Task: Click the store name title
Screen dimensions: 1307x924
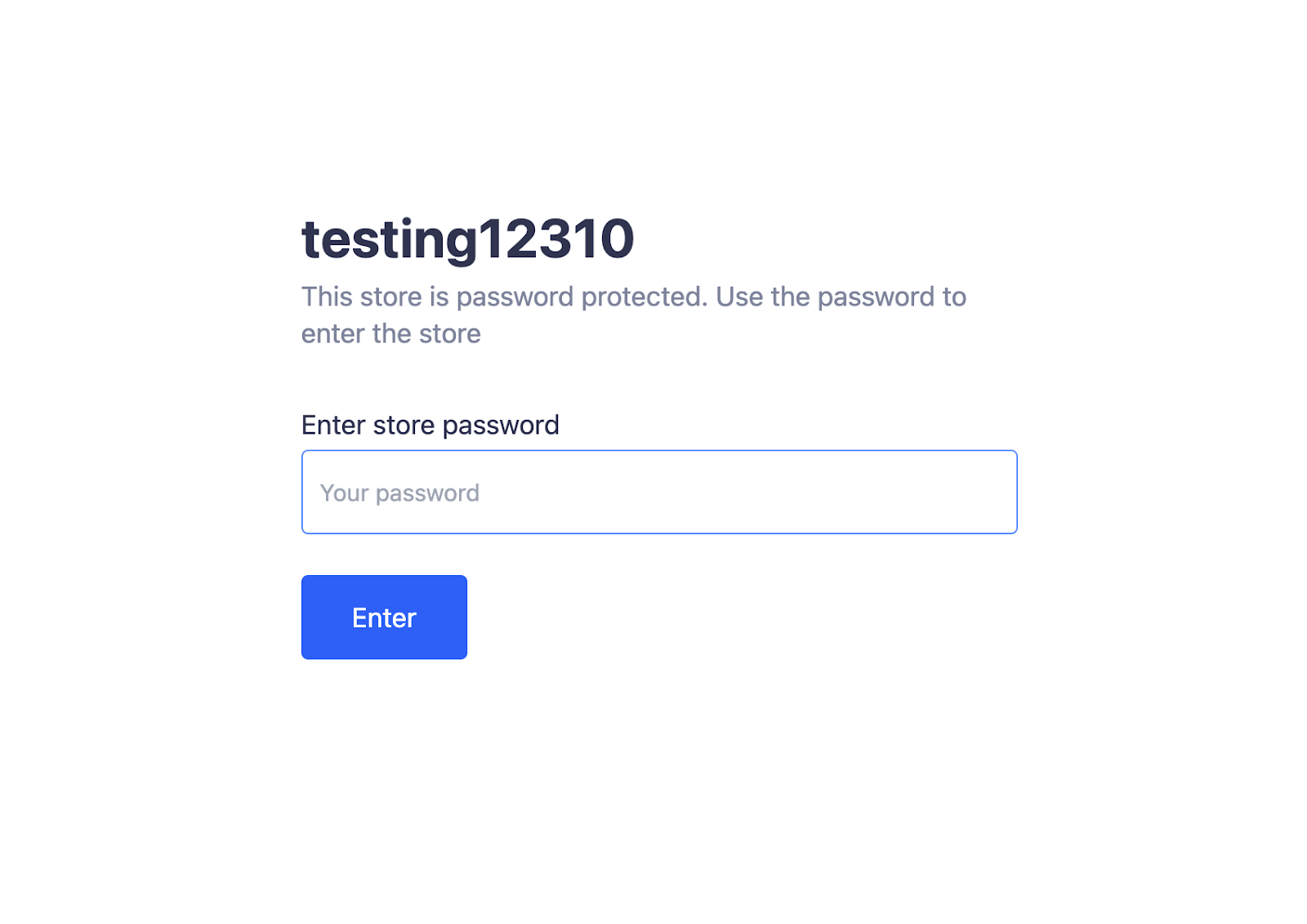Action: (x=467, y=239)
